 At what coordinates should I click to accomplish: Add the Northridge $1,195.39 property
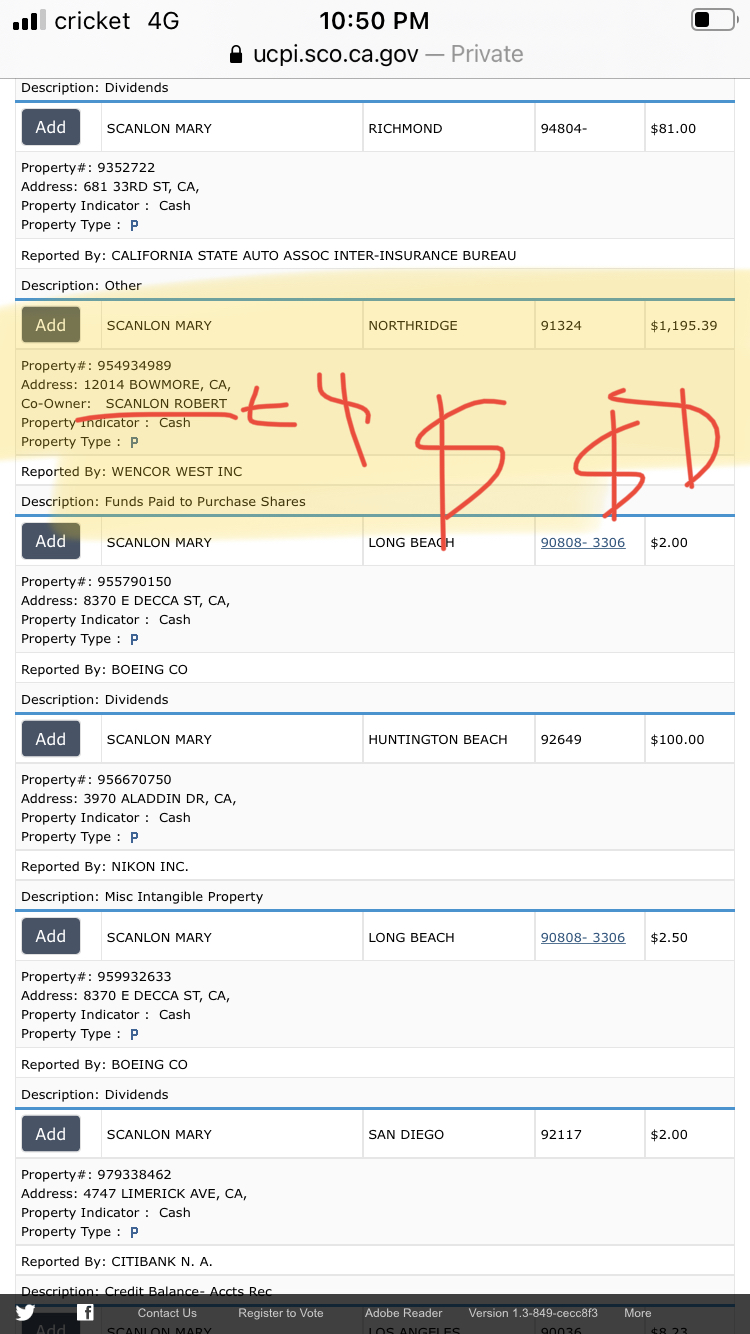click(51, 325)
